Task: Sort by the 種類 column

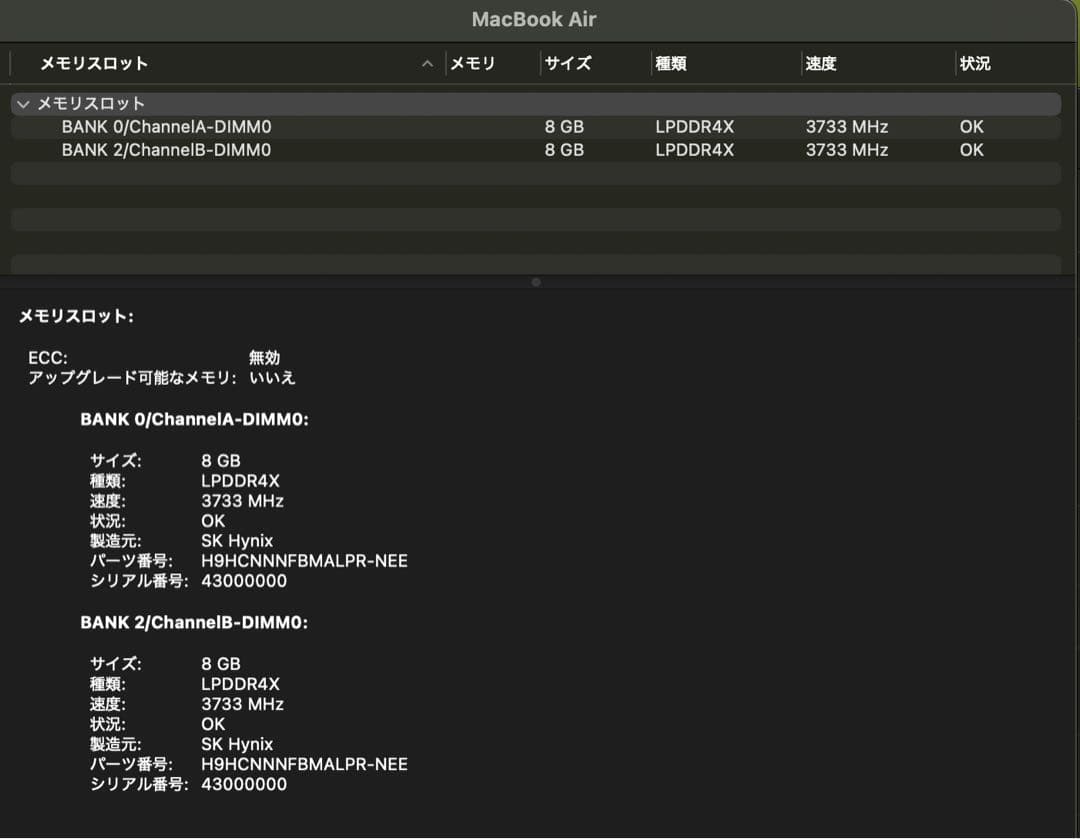Action: [672, 63]
